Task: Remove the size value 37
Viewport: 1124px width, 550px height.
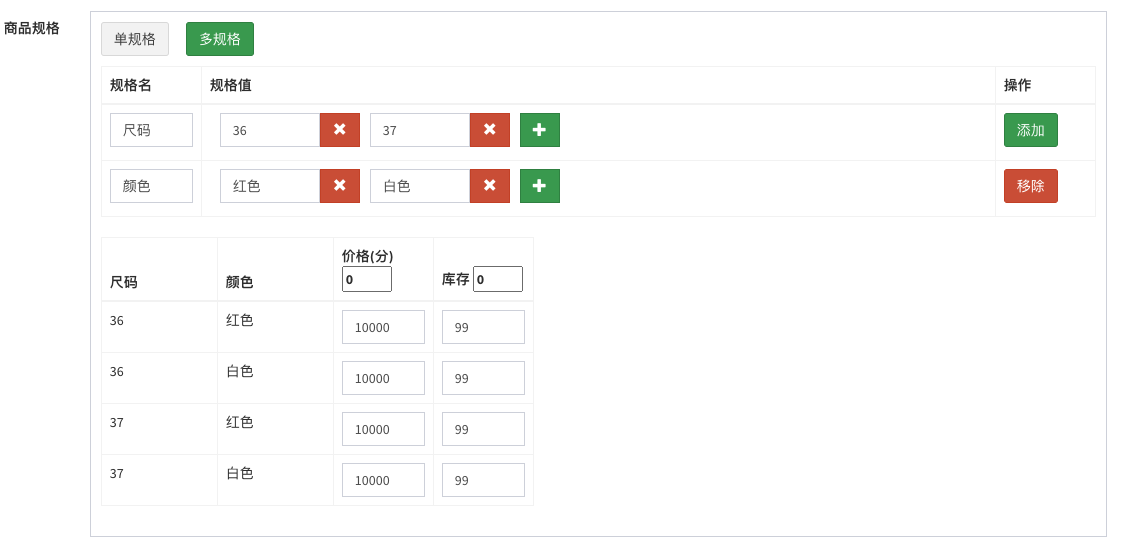Action: 490,130
